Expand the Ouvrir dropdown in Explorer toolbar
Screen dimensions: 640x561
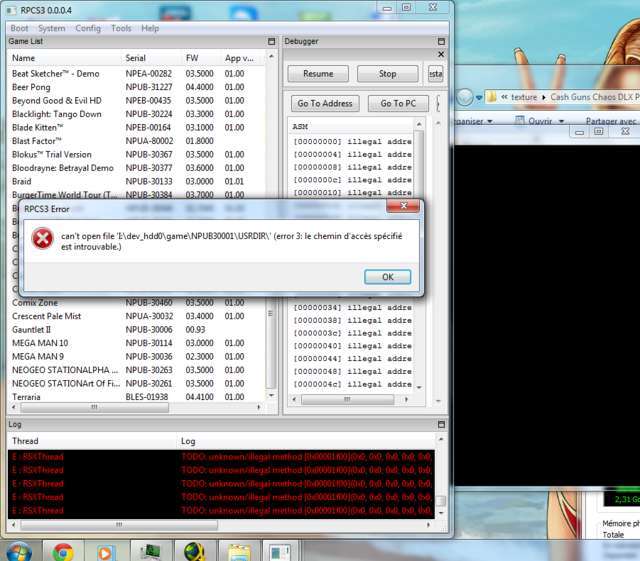click(560, 121)
